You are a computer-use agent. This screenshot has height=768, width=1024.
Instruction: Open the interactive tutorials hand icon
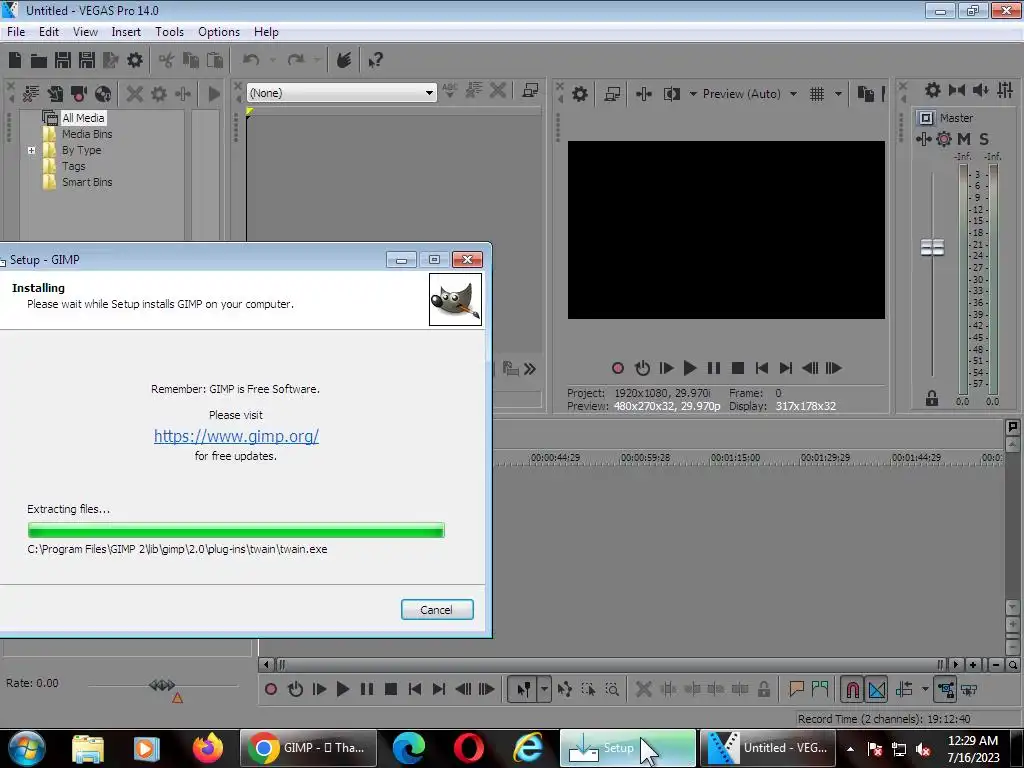(344, 60)
